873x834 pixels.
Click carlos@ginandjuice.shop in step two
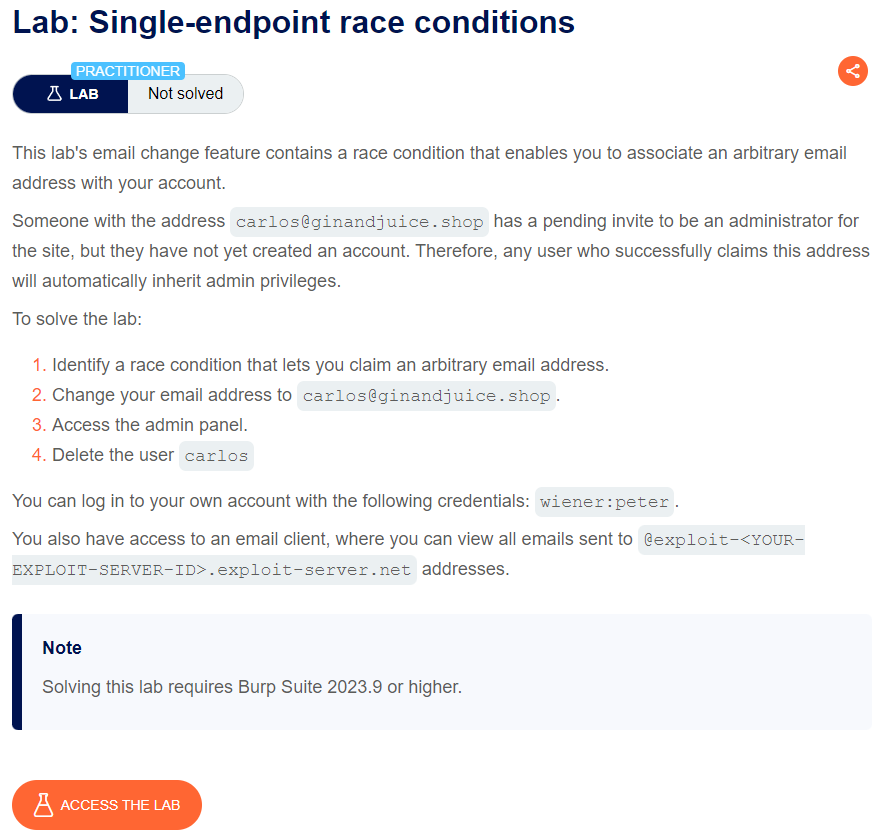[x=426, y=396]
